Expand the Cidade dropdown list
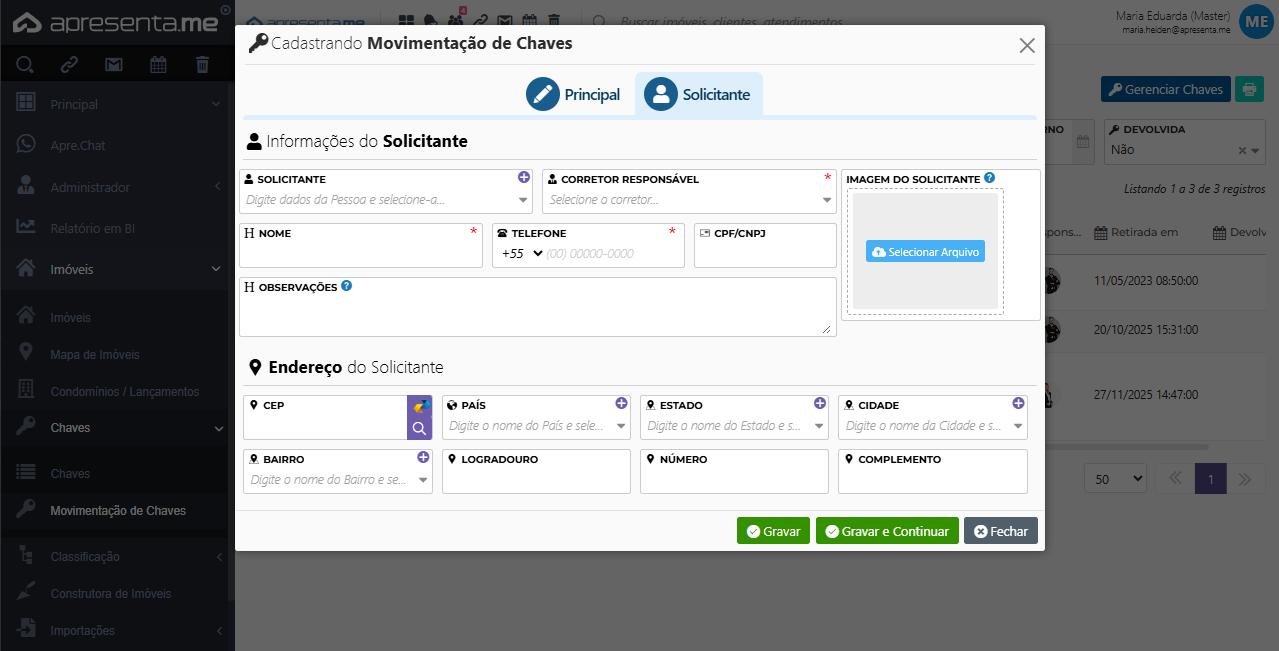The width and height of the screenshot is (1279, 651). [x=1019, y=426]
